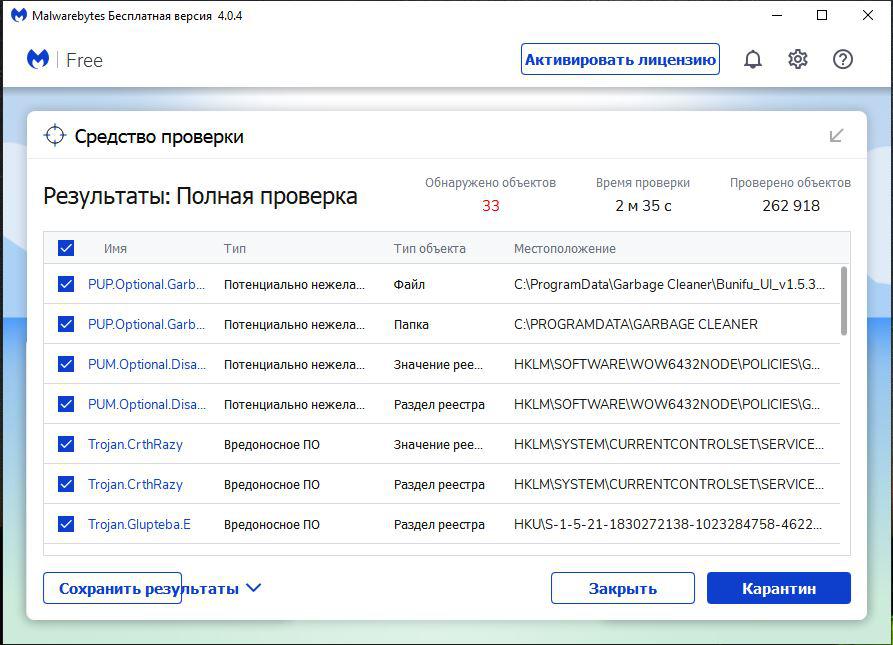Click the results list vertical scrollbar

844,300
